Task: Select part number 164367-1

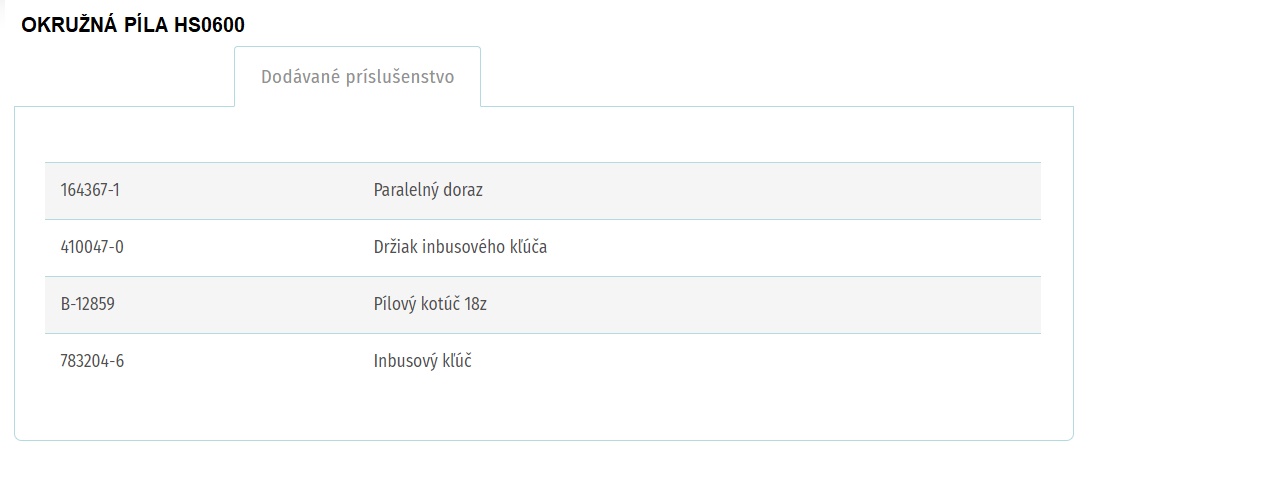Action: [x=90, y=190]
